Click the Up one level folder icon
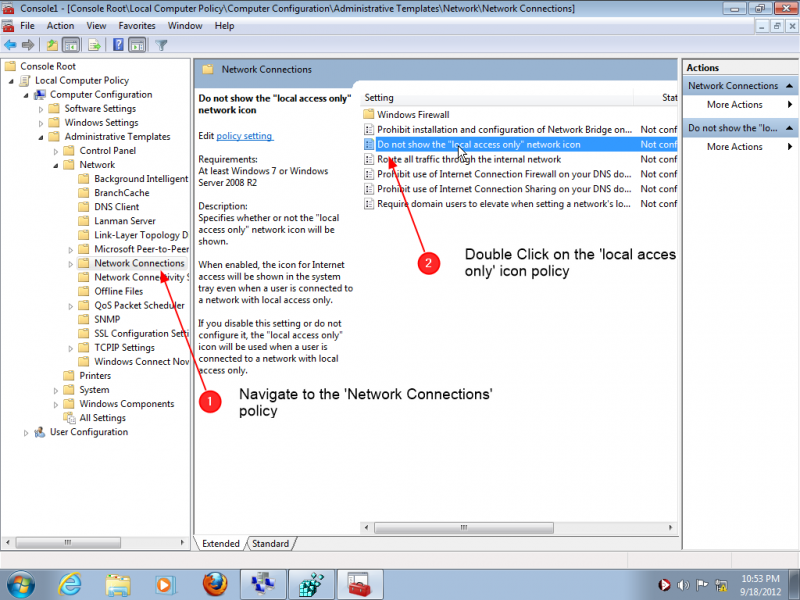Image resolution: width=800 pixels, height=600 pixels. click(x=52, y=45)
